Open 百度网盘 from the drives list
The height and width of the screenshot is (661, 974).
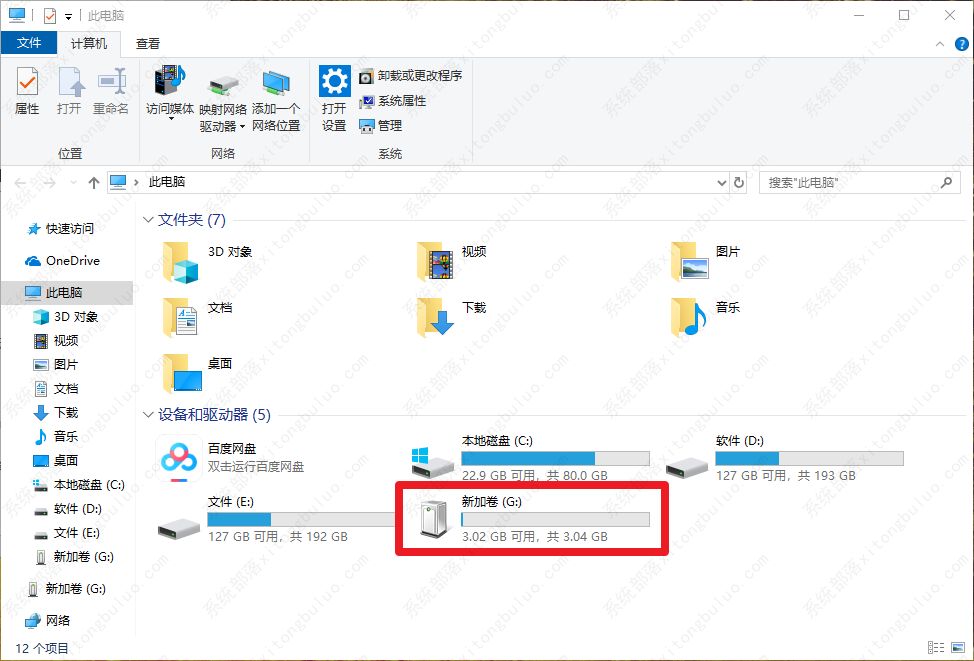pyautogui.click(x=181, y=457)
